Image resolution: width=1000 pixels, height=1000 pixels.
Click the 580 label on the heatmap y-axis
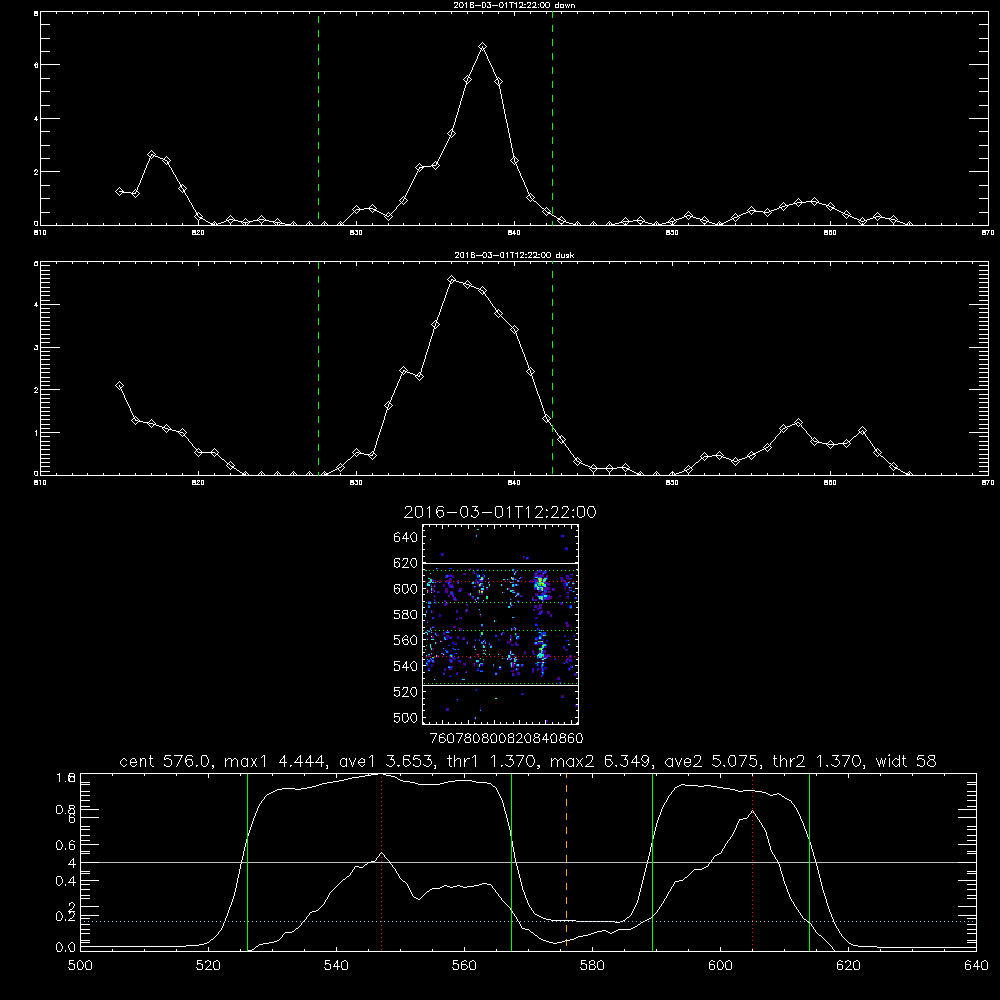[x=406, y=615]
